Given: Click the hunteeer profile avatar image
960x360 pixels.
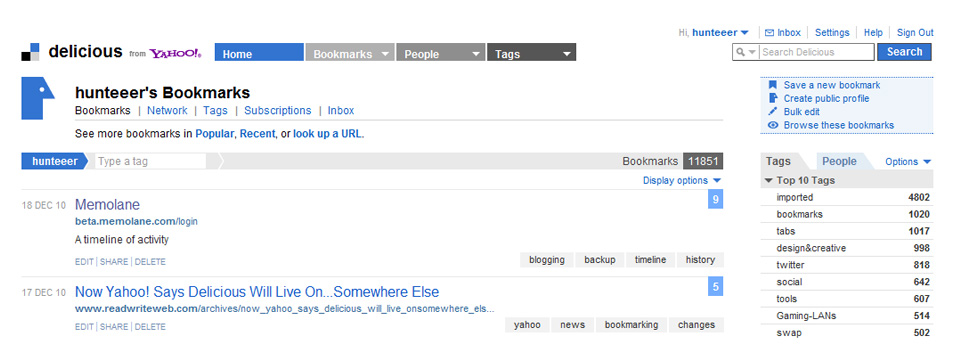Looking at the screenshot, I should pyautogui.click(x=38, y=98).
